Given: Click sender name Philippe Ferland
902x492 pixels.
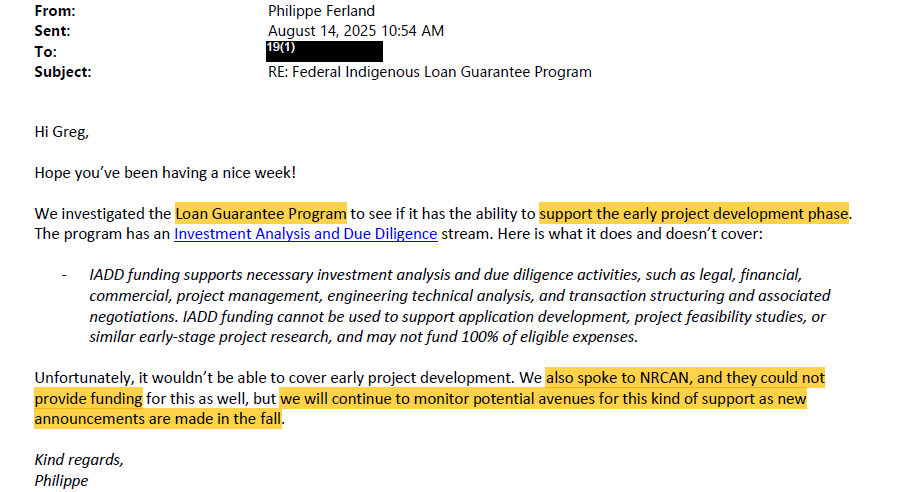Looking at the screenshot, I should click(x=322, y=11).
